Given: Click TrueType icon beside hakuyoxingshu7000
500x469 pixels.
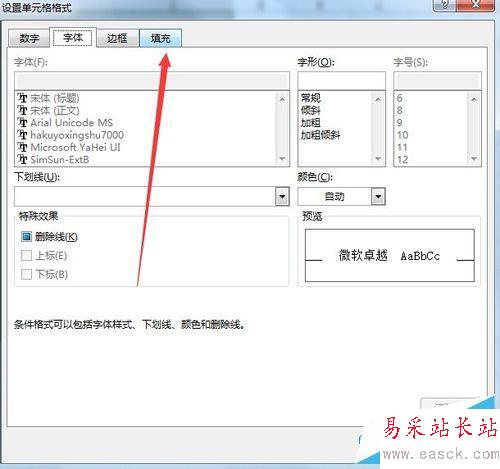Looking at the screenshot, I should 23,135.
